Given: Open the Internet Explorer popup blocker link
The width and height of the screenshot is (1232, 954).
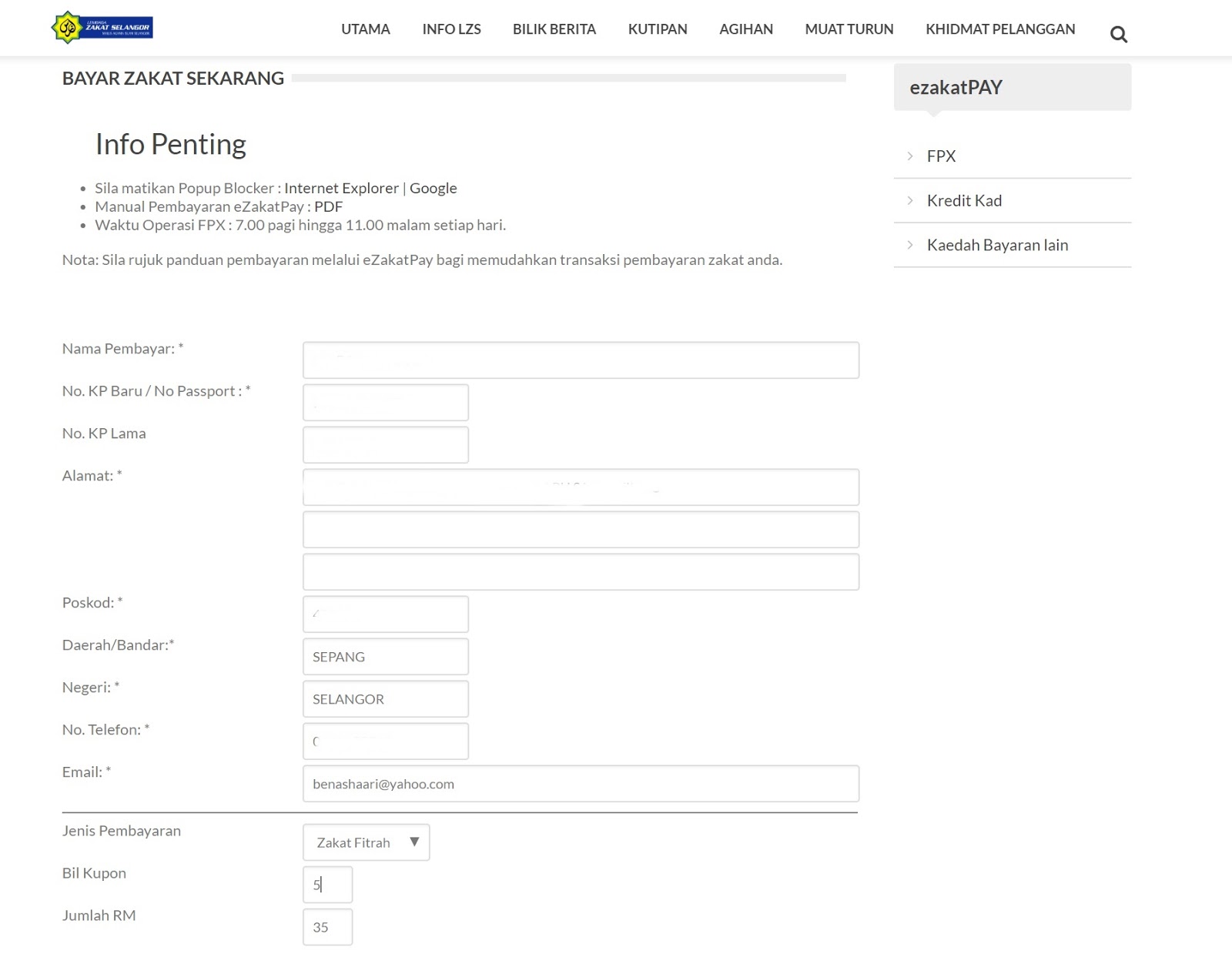Looking at the screenshot, I should [341, 189].
